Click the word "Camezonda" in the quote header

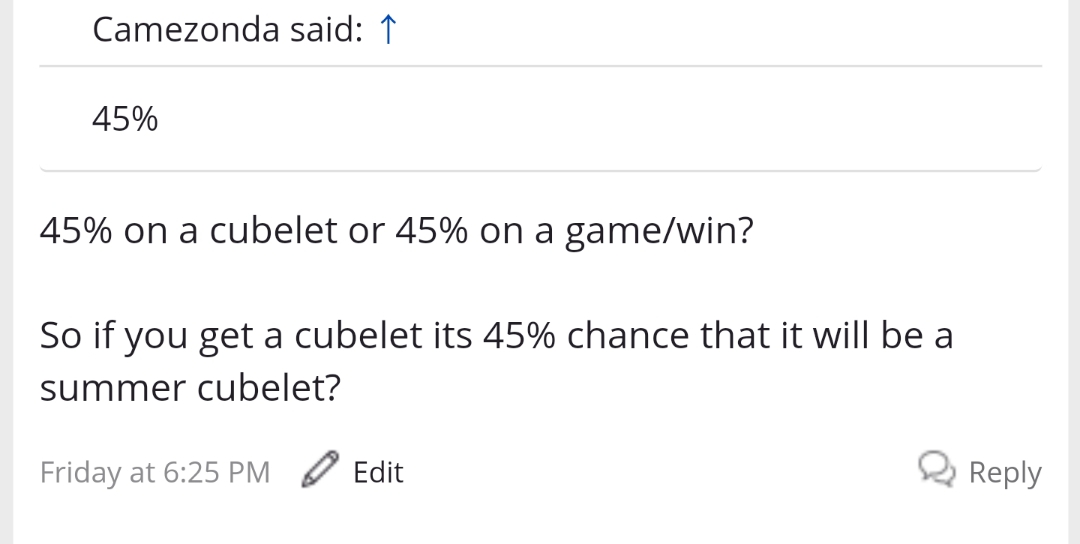(186, 30)
